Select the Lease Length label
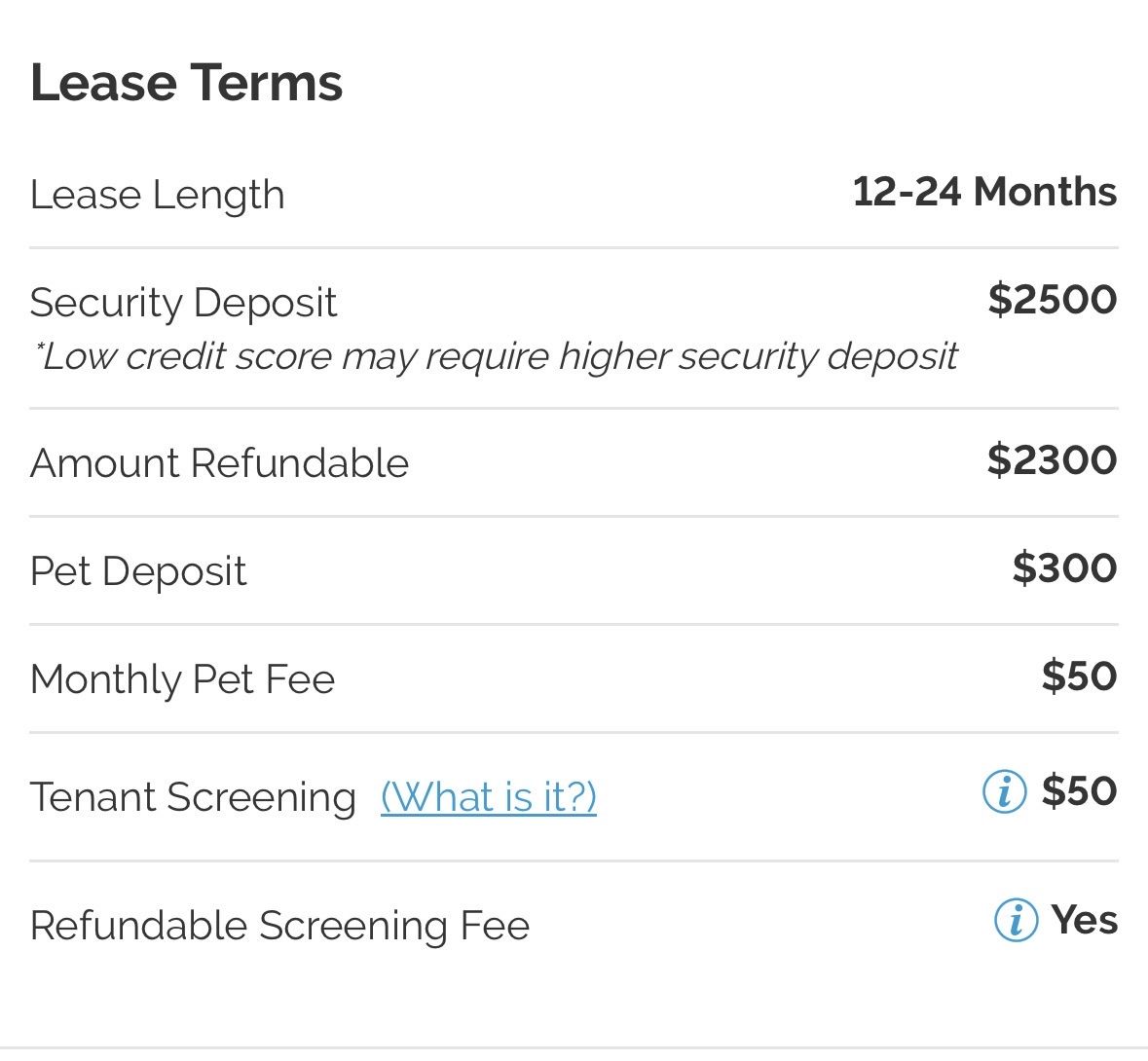 [x=158, y=195]
